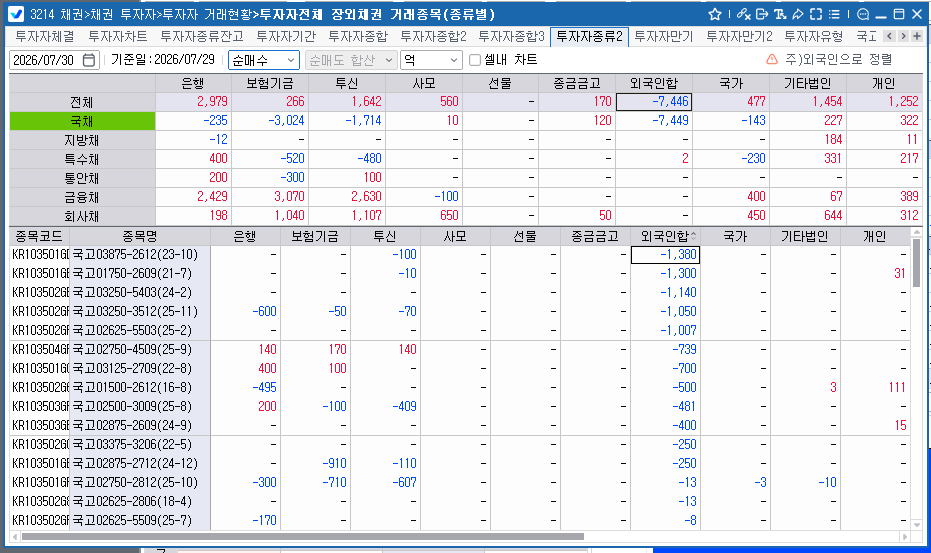The width and height of the screenshot is (931, 553).
Task: Add screen to favorites with star icon
Action: (715, 14)
